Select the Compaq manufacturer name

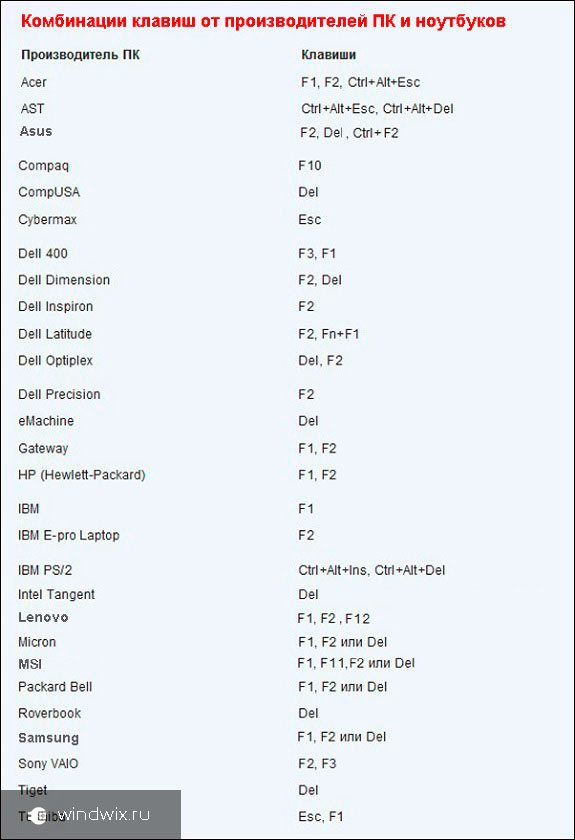(x=43, y=166)
